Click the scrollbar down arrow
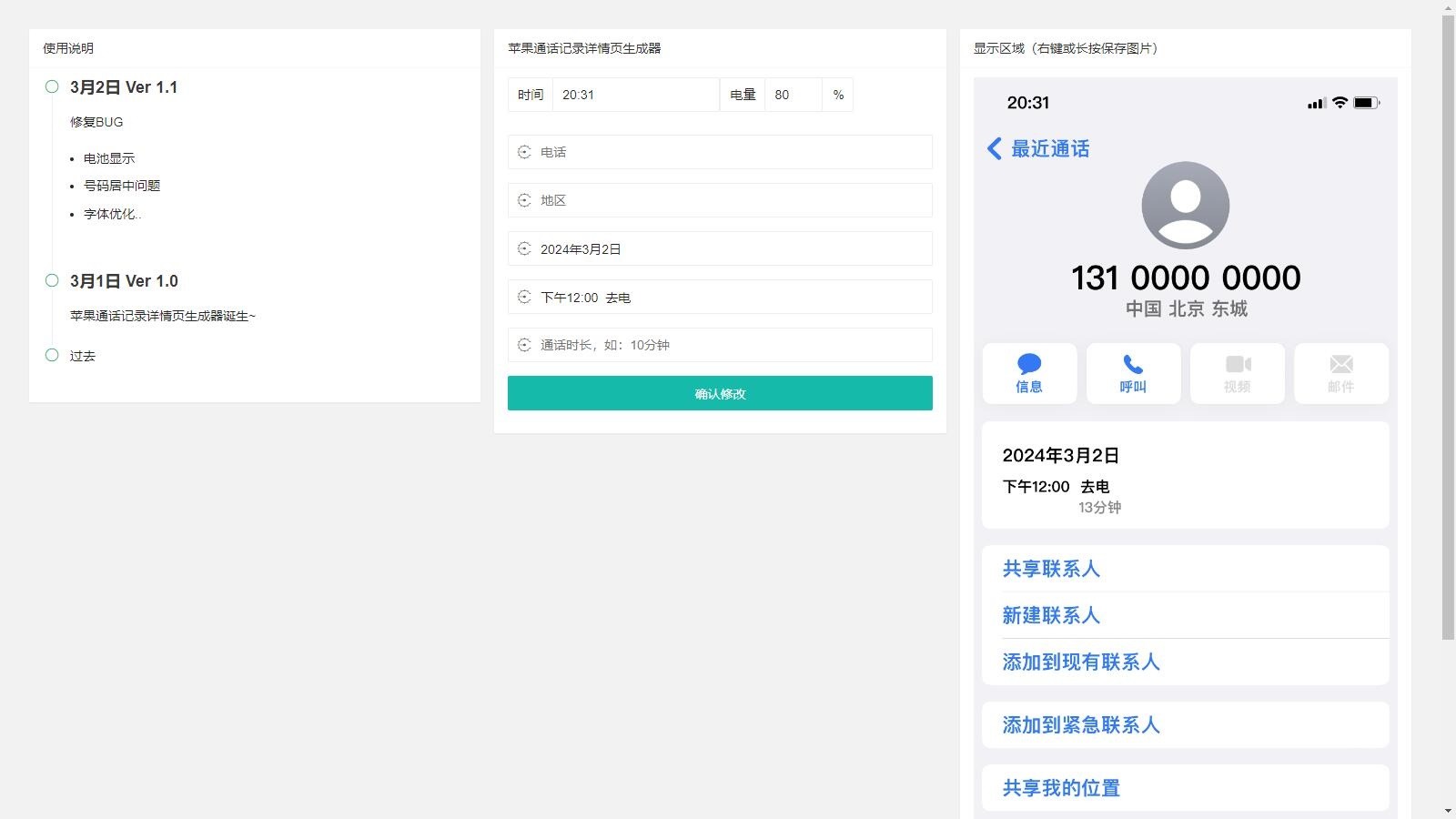 [x=1449, y=811]
